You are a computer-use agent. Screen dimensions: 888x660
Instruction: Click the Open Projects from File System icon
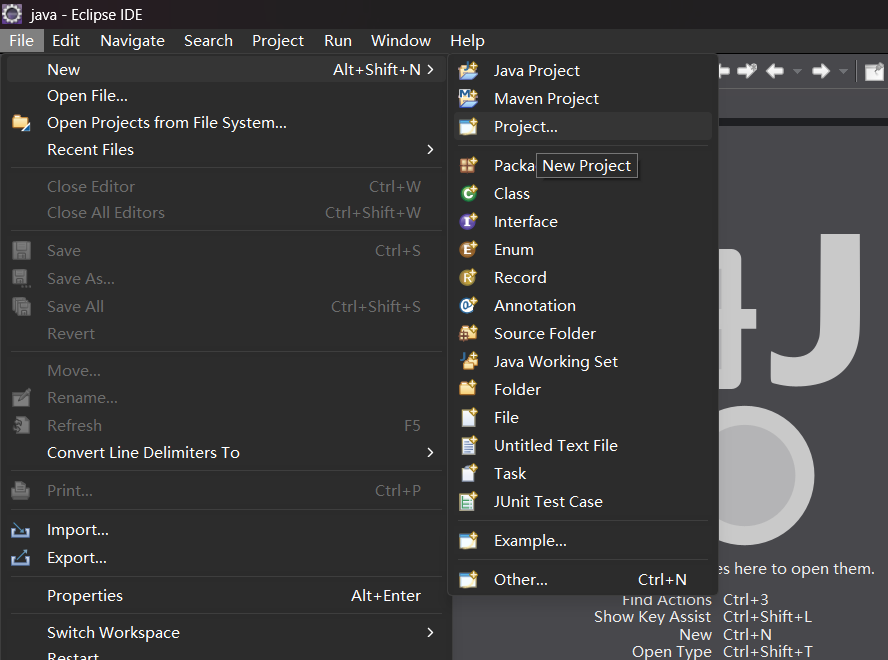tap(22, 122)
